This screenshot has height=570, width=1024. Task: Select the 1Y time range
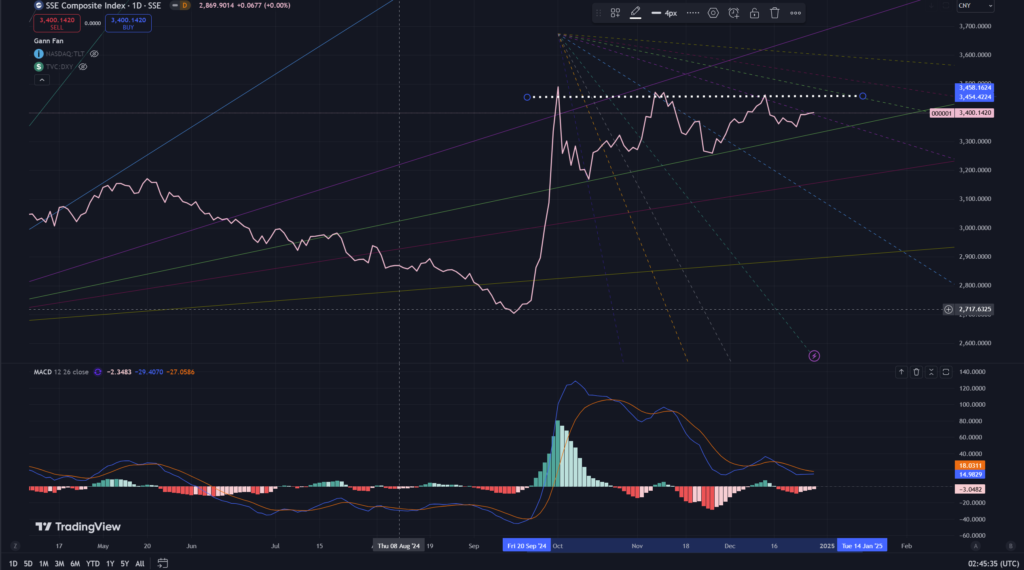[110, 563]
